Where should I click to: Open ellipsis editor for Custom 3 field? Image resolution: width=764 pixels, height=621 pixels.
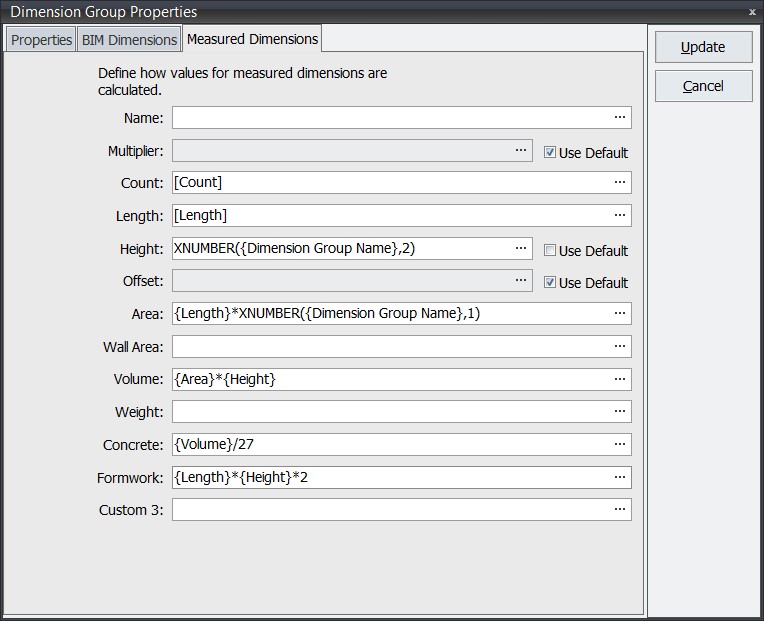coord(620,509)
